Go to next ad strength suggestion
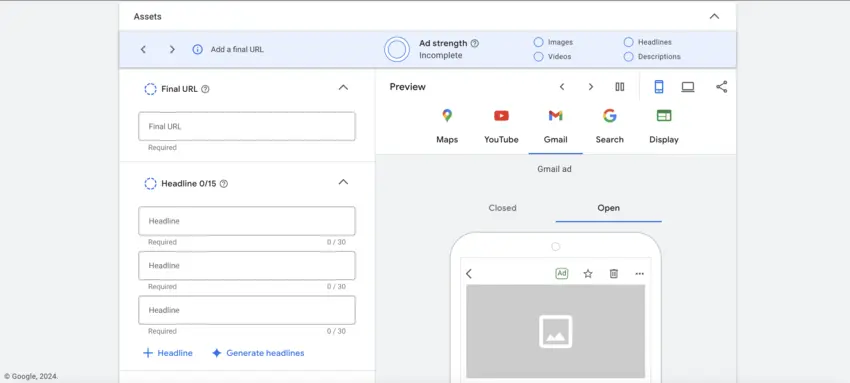The width and height of the screenshot is (850, 383). pos(172,49)
